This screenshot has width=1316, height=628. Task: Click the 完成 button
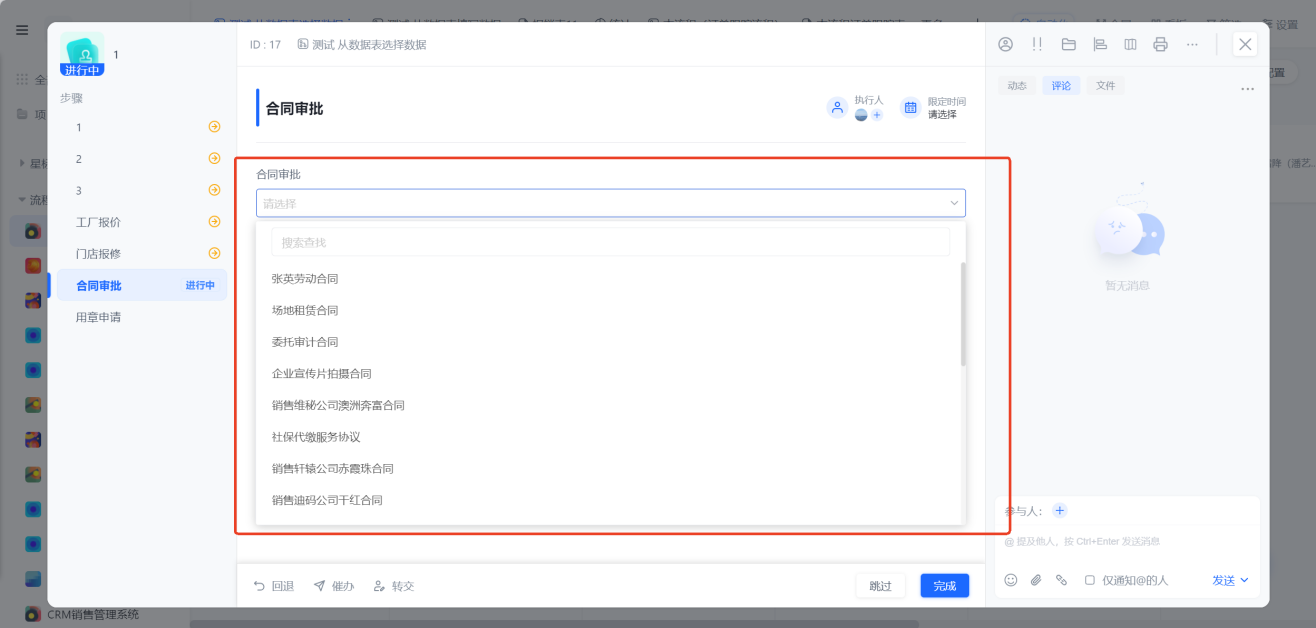click(945, 586)
